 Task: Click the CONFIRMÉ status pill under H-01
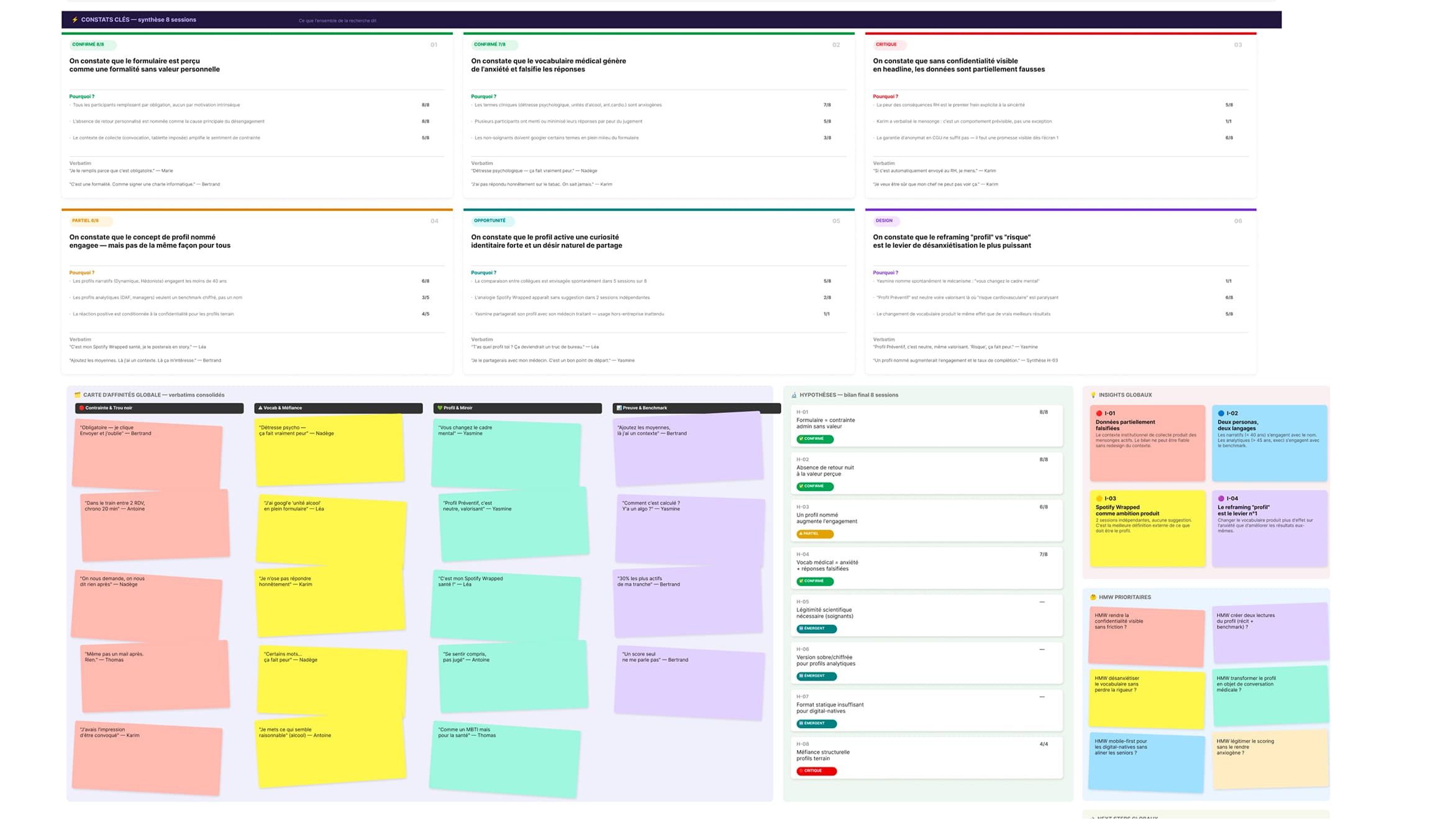tap(815, 439)
